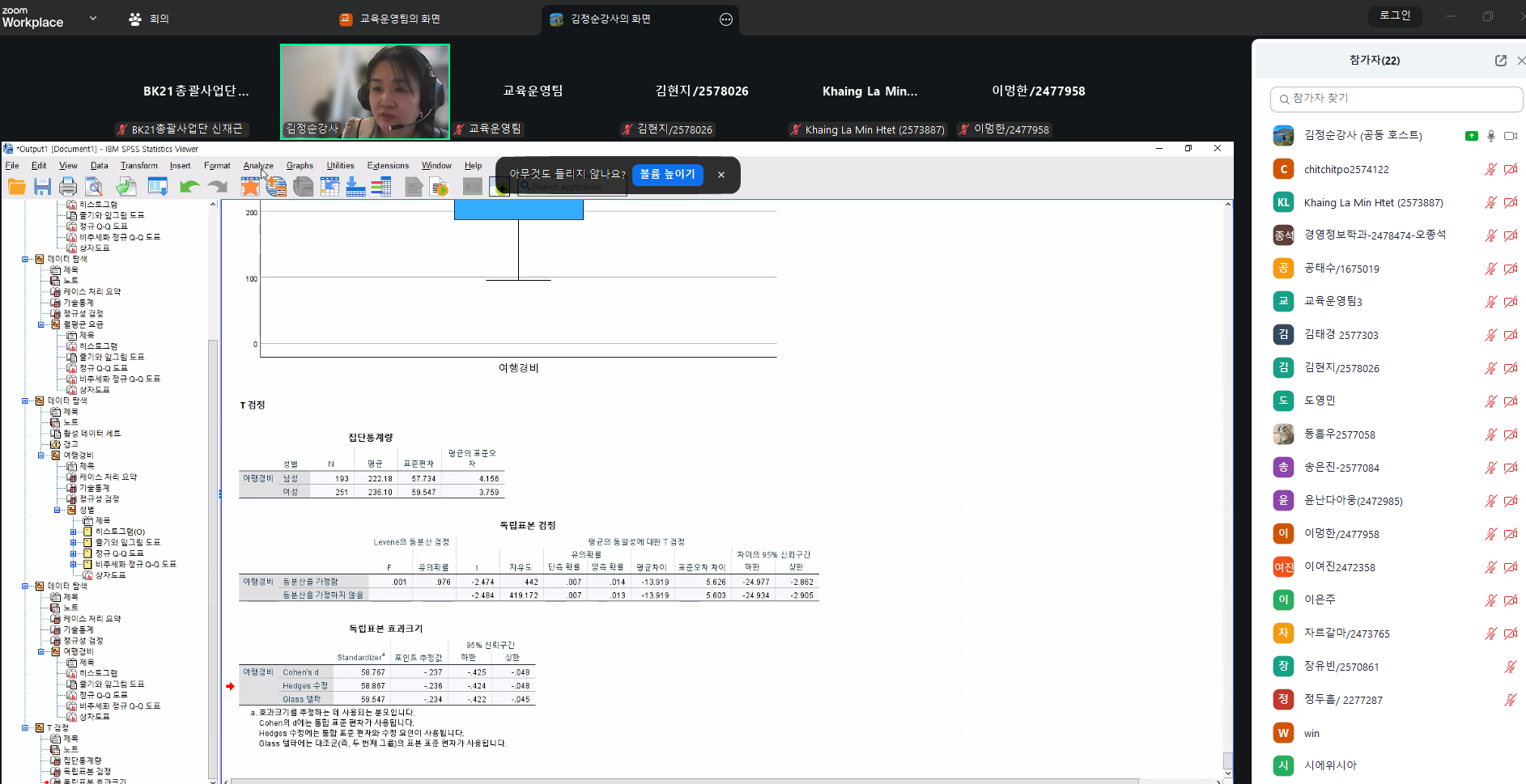Click the Open folder icon in SPSS toolbar

tap(16, 187)
